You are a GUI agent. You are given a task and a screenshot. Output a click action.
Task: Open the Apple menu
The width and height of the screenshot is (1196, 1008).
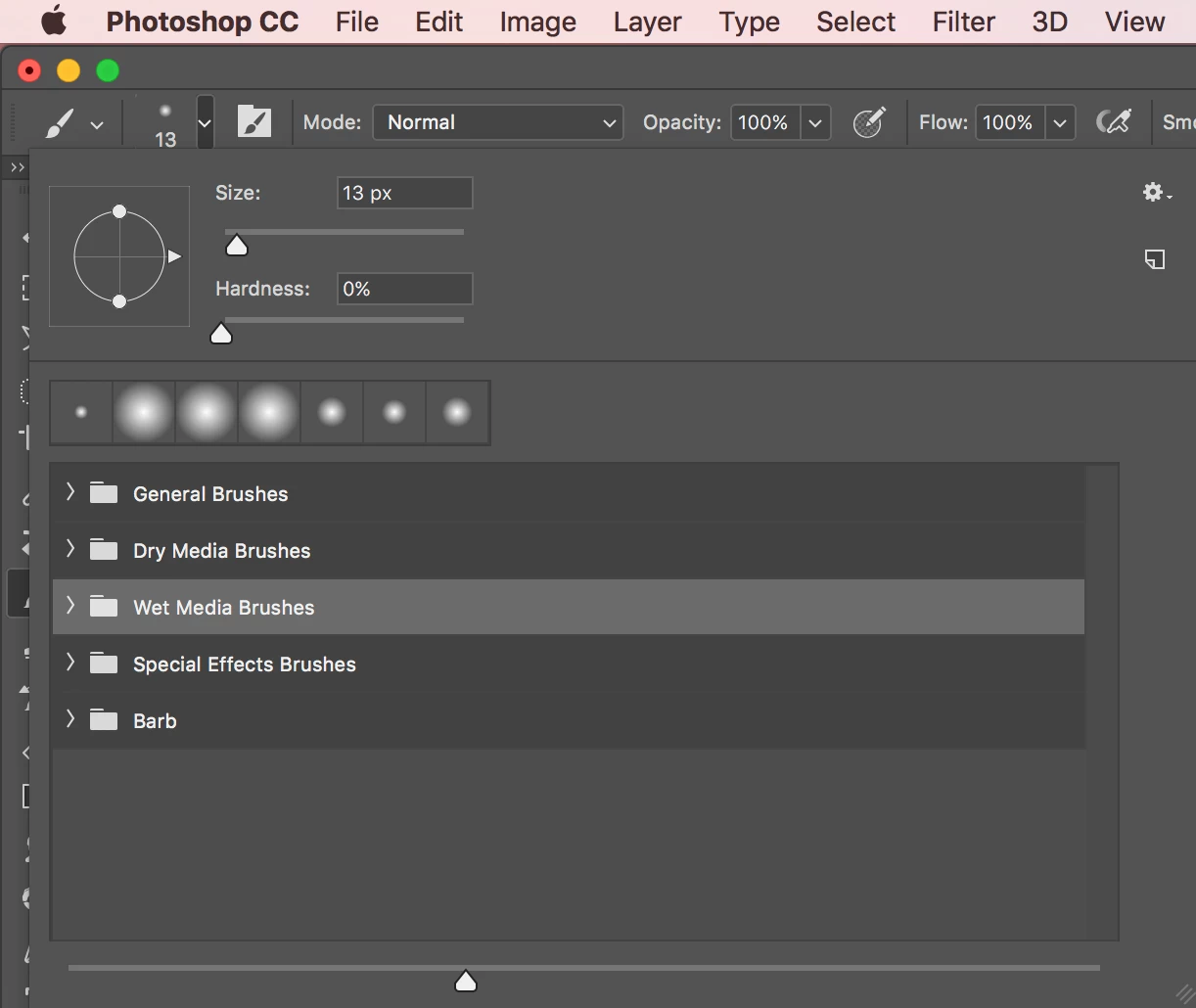[53, 21]
